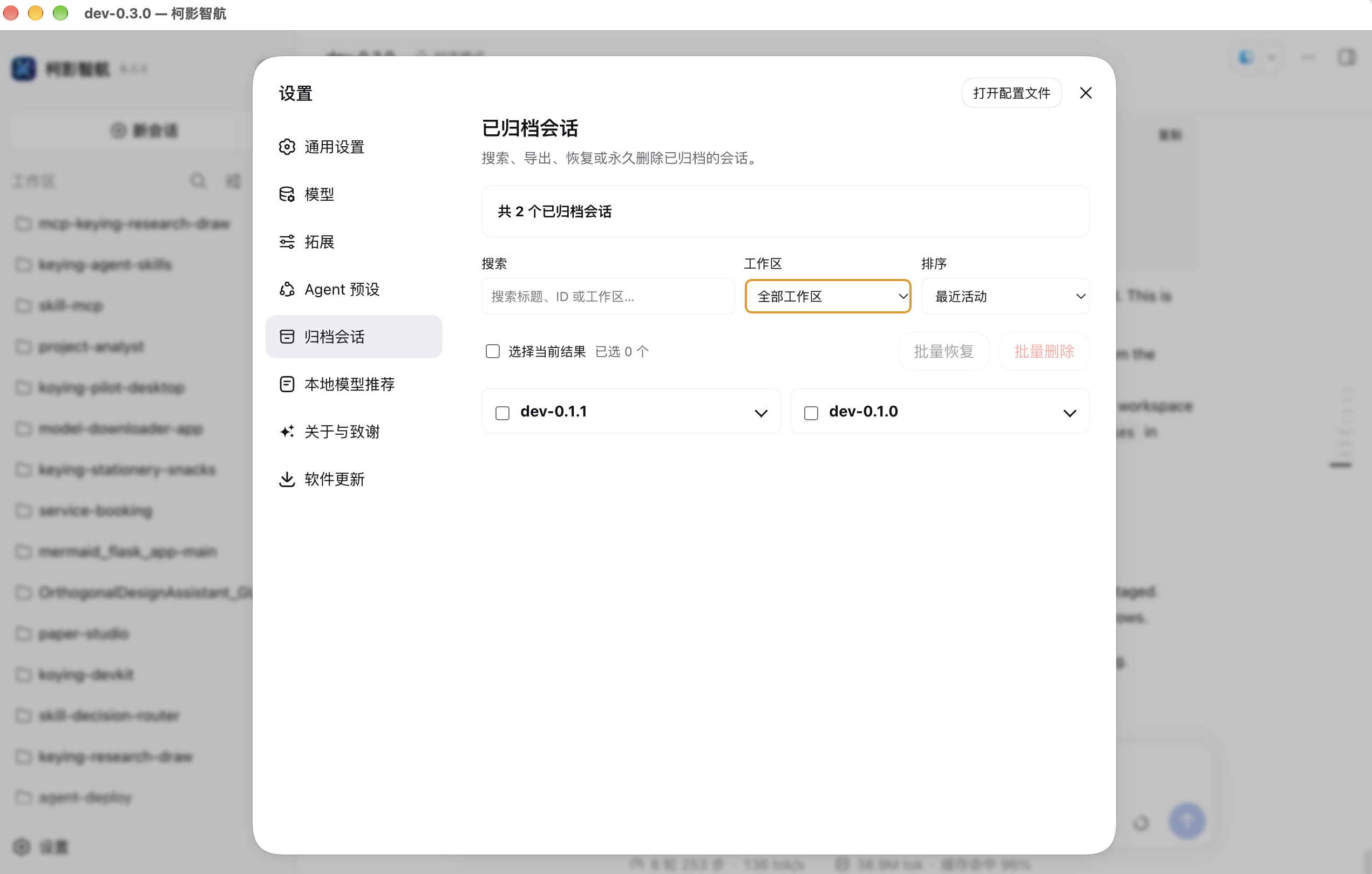Tick the checkbox for dev-0.1.1

[x=502, y=413]
